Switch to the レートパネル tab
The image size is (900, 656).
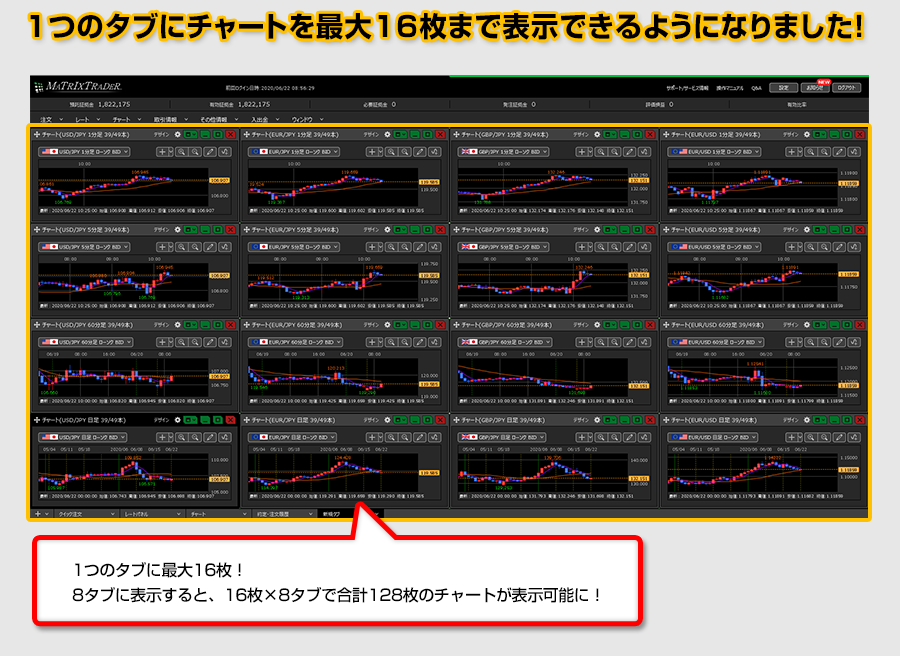click(x=152, y=514)
